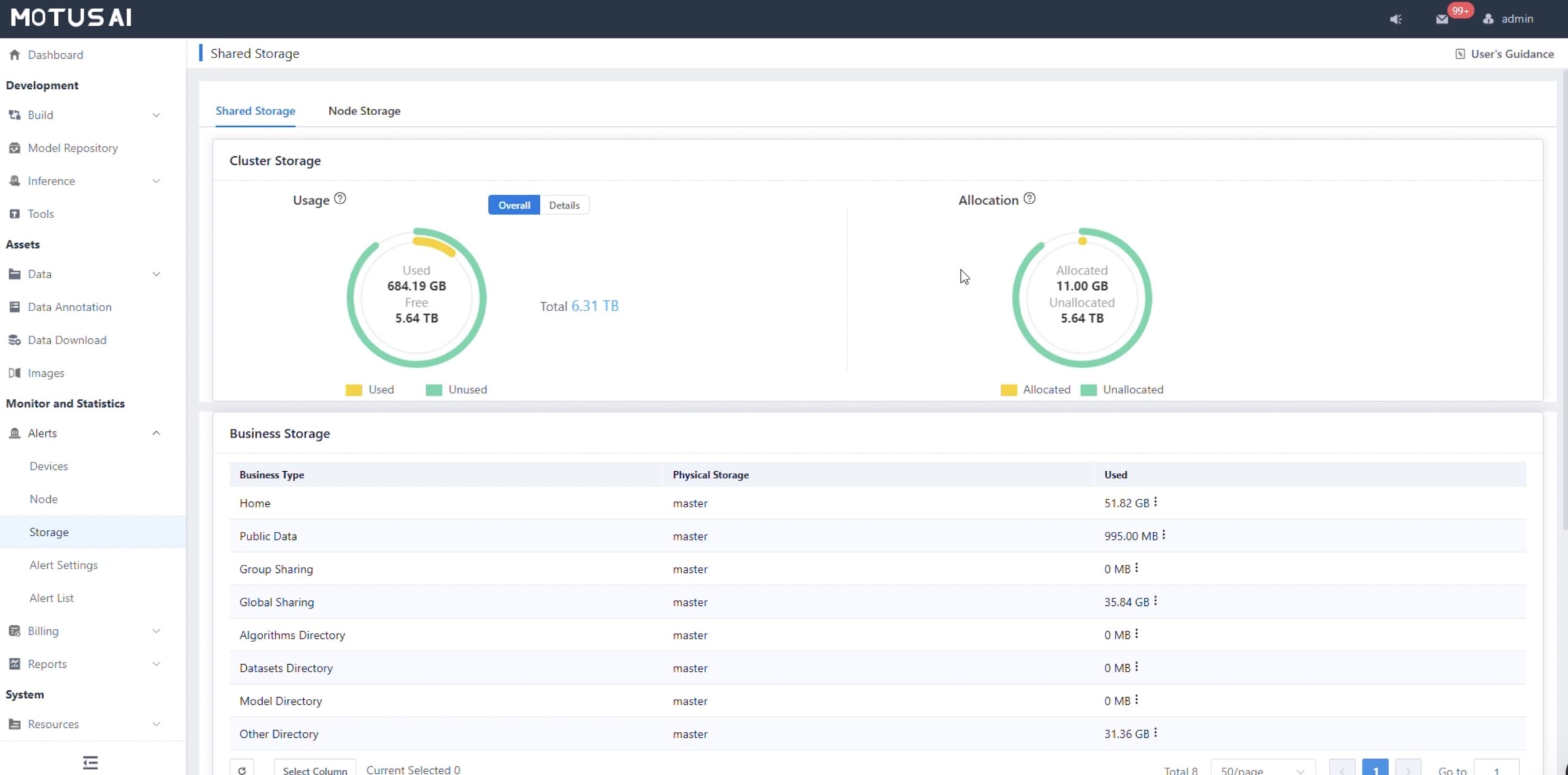Click the Select Column button

click(315, 770)
